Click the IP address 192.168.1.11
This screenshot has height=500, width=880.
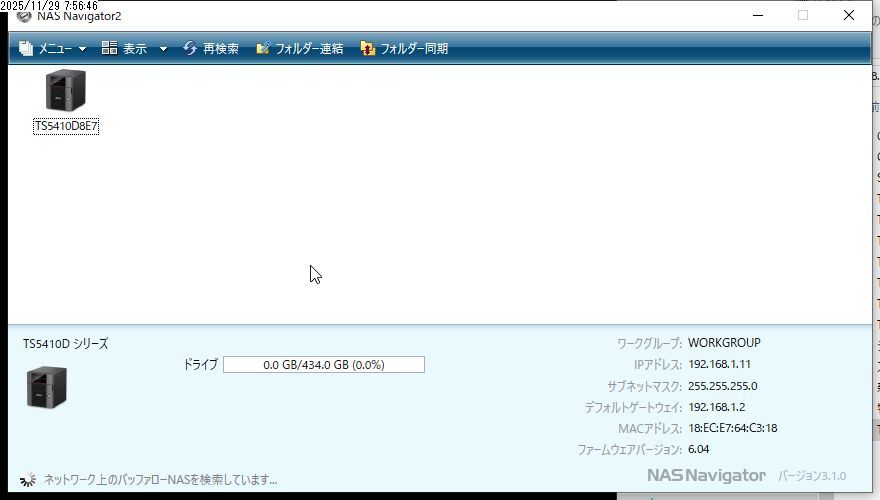[719, 364]
